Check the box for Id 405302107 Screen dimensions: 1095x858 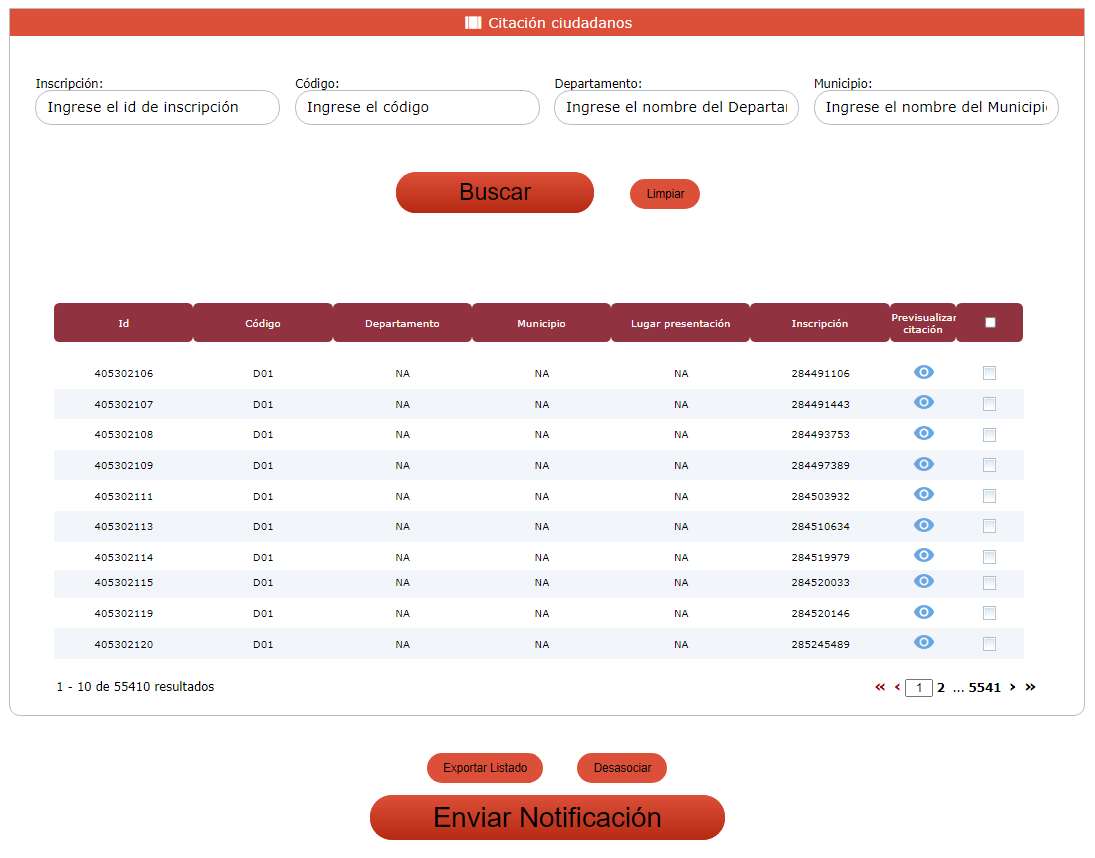coord(989,404)
